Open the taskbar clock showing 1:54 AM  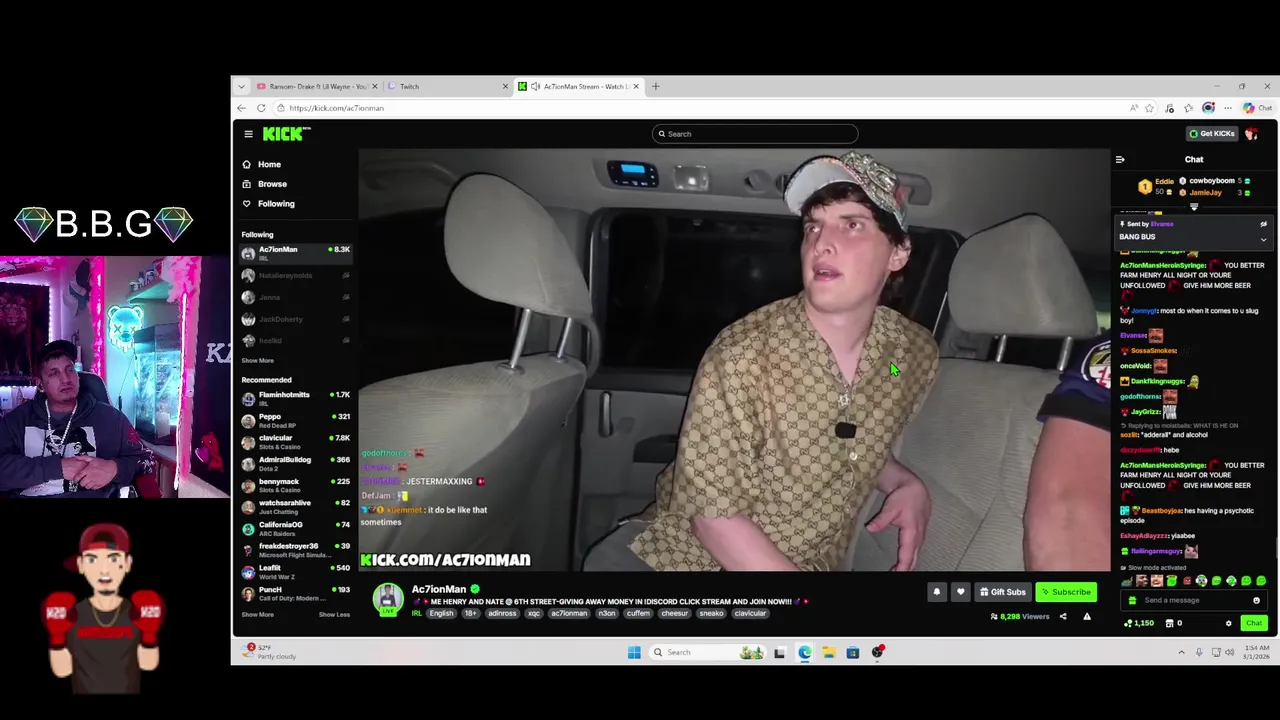[1256, 652]
